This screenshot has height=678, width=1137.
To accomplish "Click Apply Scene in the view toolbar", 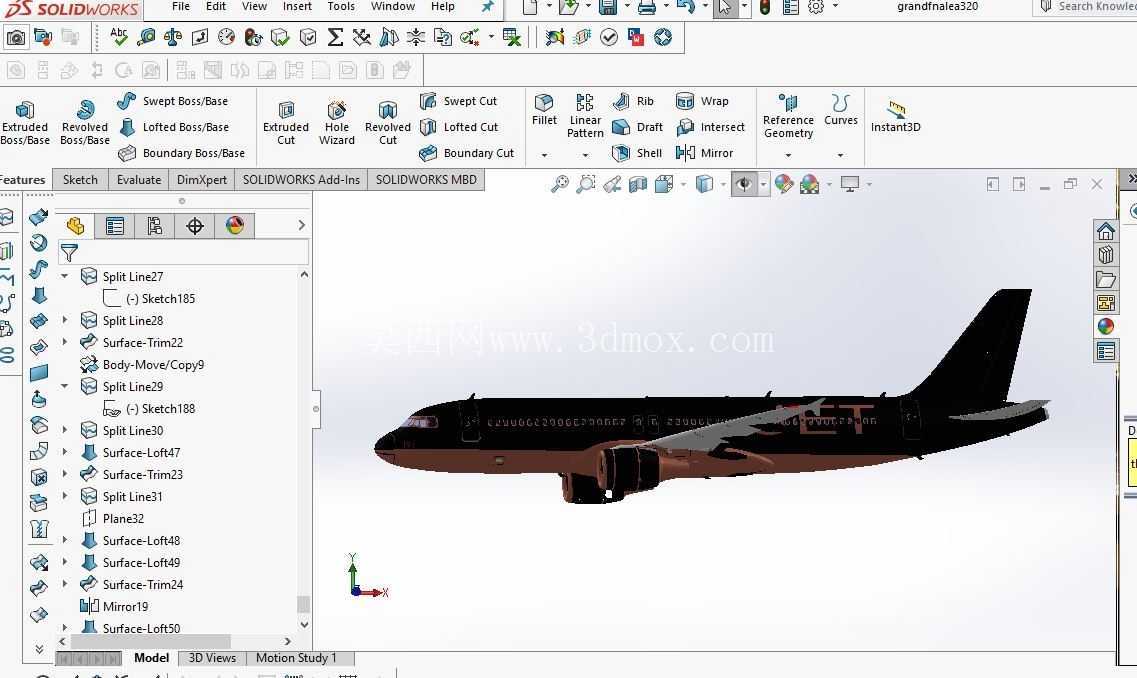I will (x=809, y=184).
